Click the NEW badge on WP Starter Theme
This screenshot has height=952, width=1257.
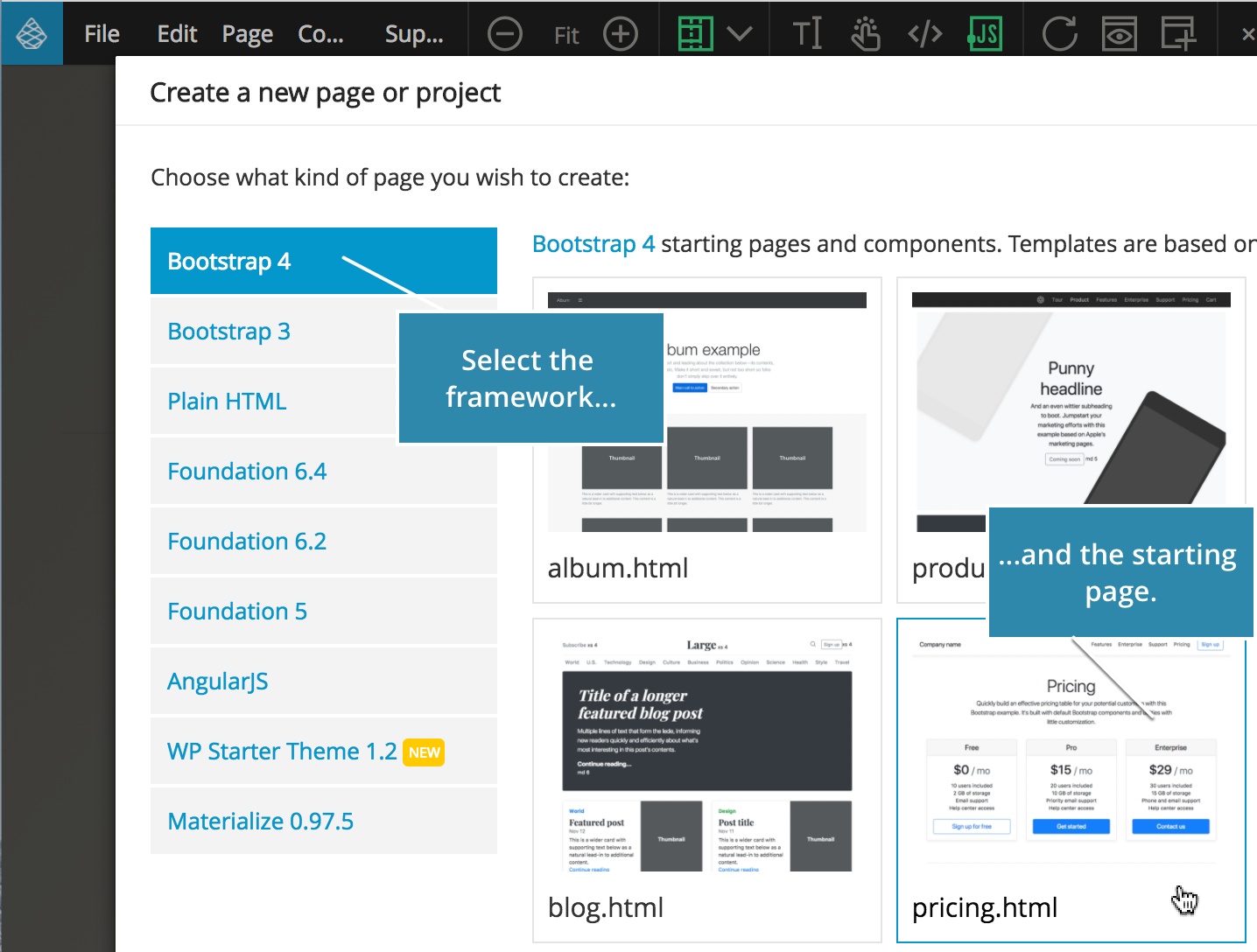click(x=424, y=752)
